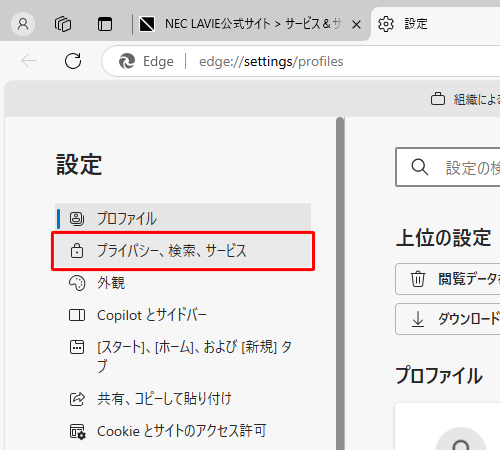Open Copilot とサイドバー settings
This screenshot has width=500, height=450.
coord(183,315)
